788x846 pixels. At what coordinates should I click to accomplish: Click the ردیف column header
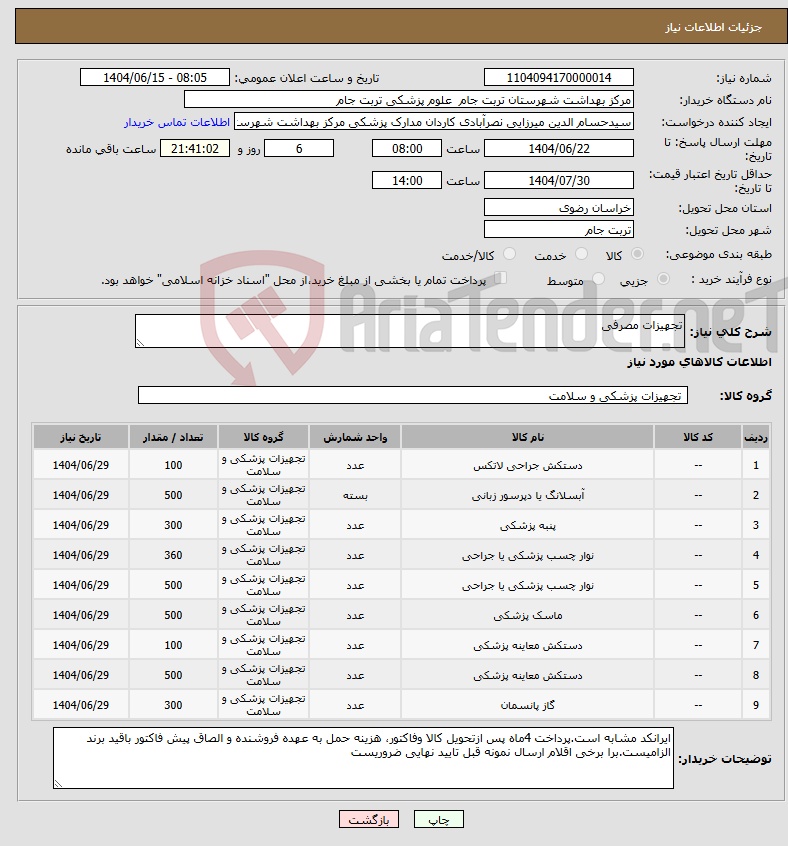click(x=756, y=437)
